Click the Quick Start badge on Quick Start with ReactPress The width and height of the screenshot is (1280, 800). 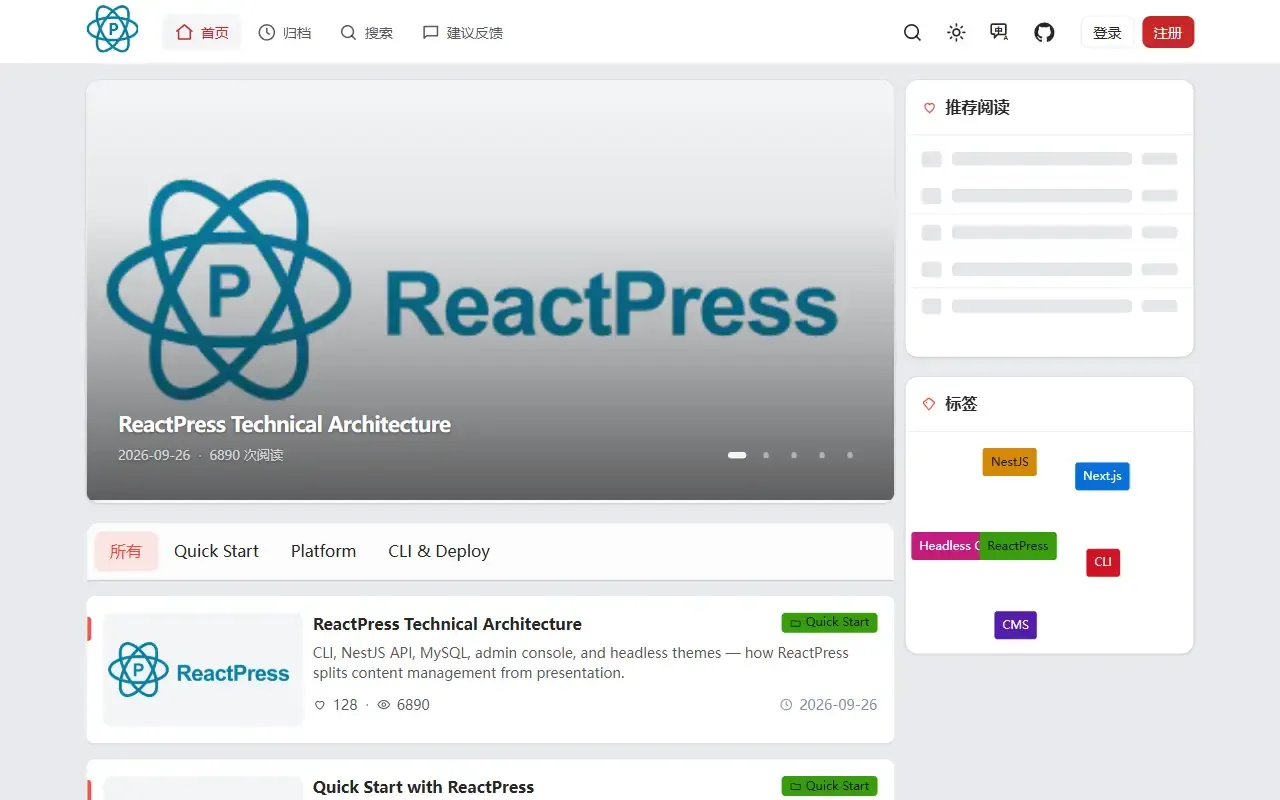[829, 786]
